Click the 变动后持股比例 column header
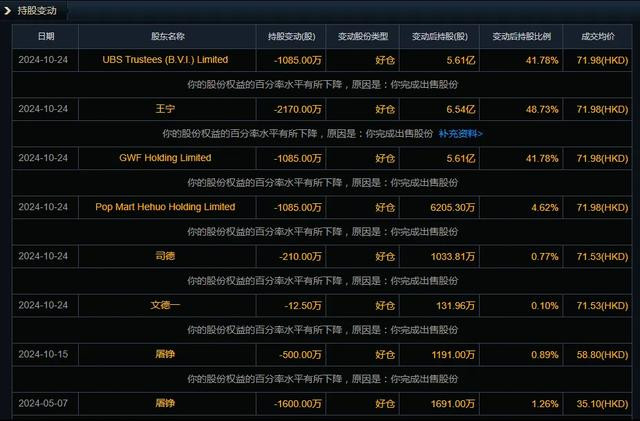Image resolution: width=640 pixels, height=421 pixels. click(x=521, y=36)
